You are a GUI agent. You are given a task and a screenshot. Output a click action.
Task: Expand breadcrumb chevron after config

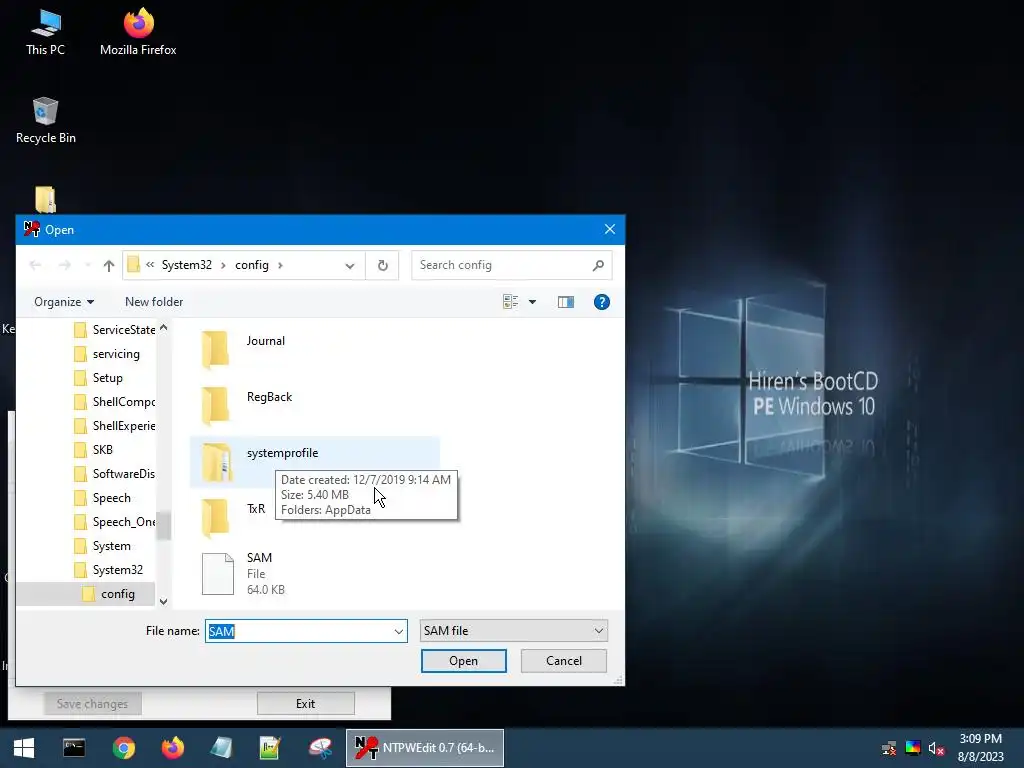280,265
